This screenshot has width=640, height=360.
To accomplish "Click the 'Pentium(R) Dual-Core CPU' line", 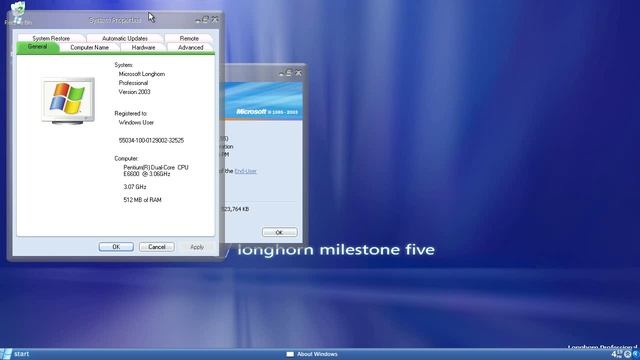I will [x=156, y=167].
